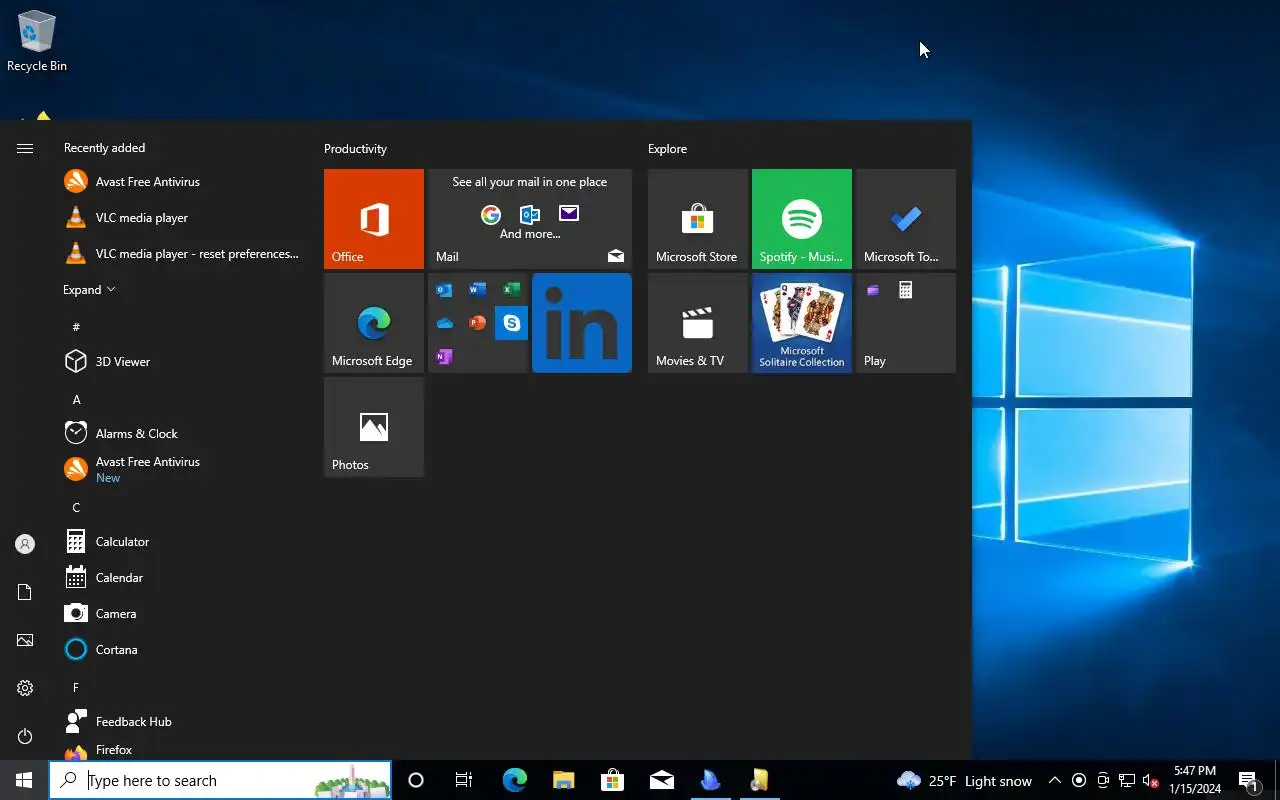Viewport: 1280px width, 800px height.
Task: Open PowerPoint in the Office folder tile
Action: click(x=478, y=323)
